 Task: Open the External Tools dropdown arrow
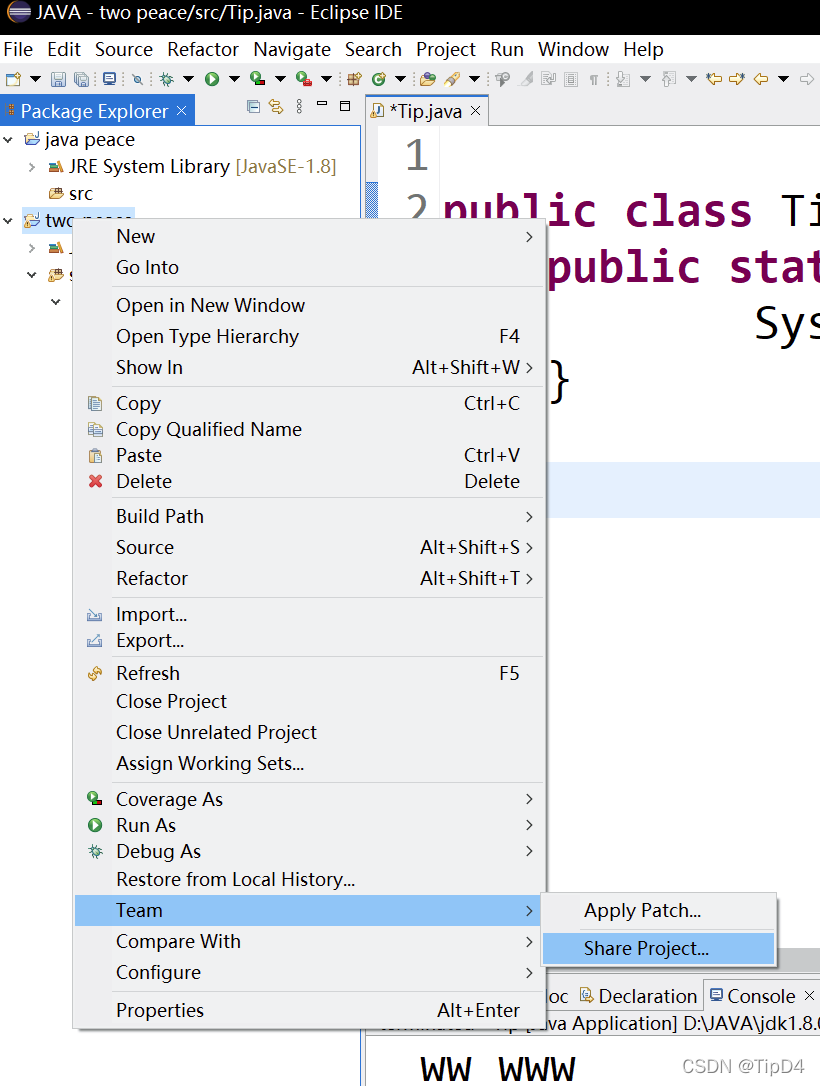[x=326, y=79]
